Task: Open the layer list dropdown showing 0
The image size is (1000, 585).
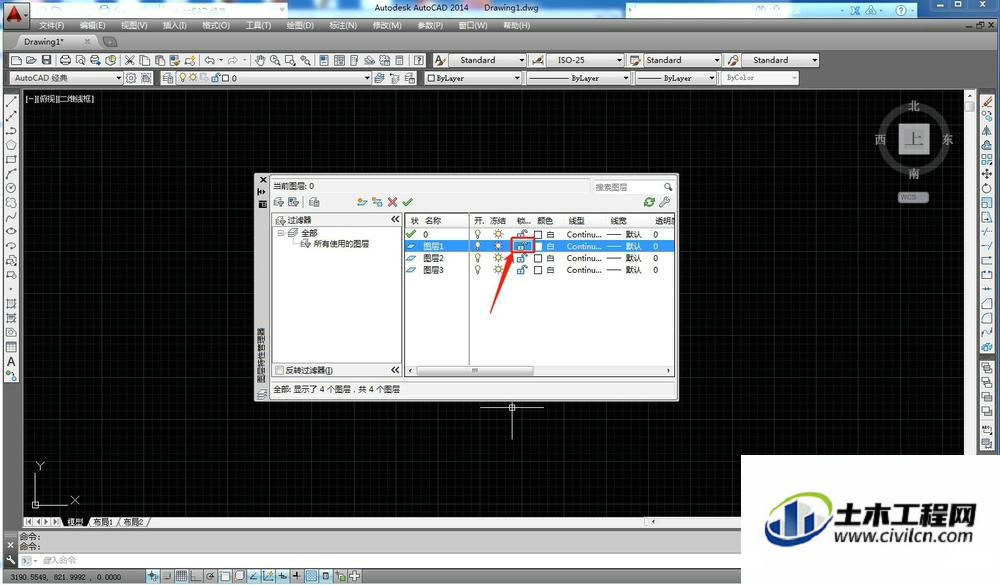Action: pyautogui.click(x=367, y=78)
